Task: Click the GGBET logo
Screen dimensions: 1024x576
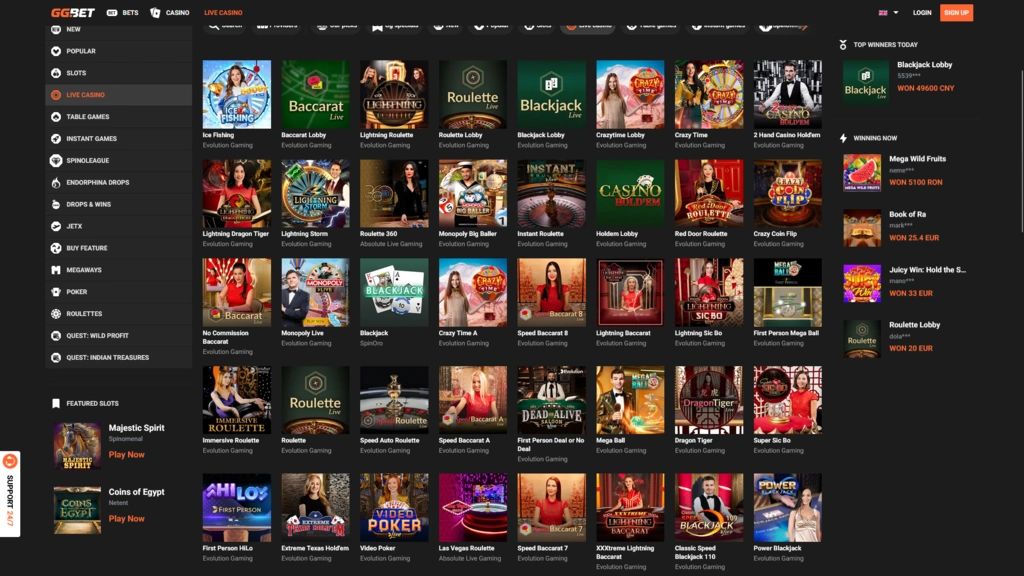Action: [x=72, y=12]
